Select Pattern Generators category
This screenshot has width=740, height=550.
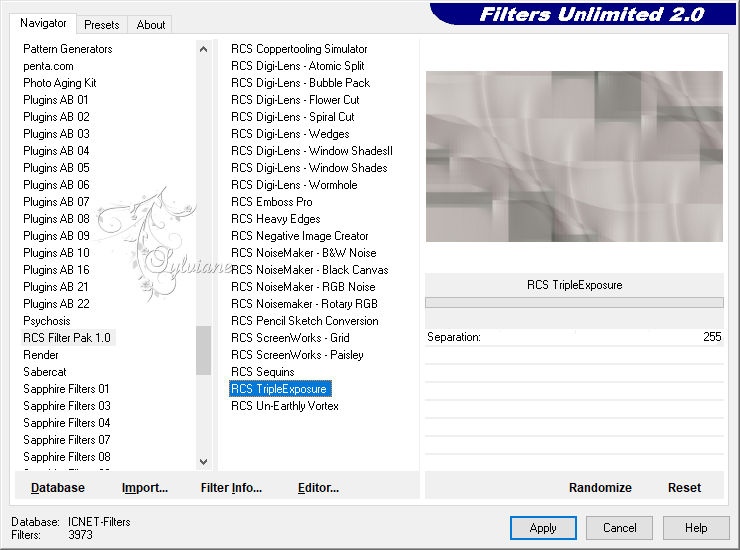point(67,49)
